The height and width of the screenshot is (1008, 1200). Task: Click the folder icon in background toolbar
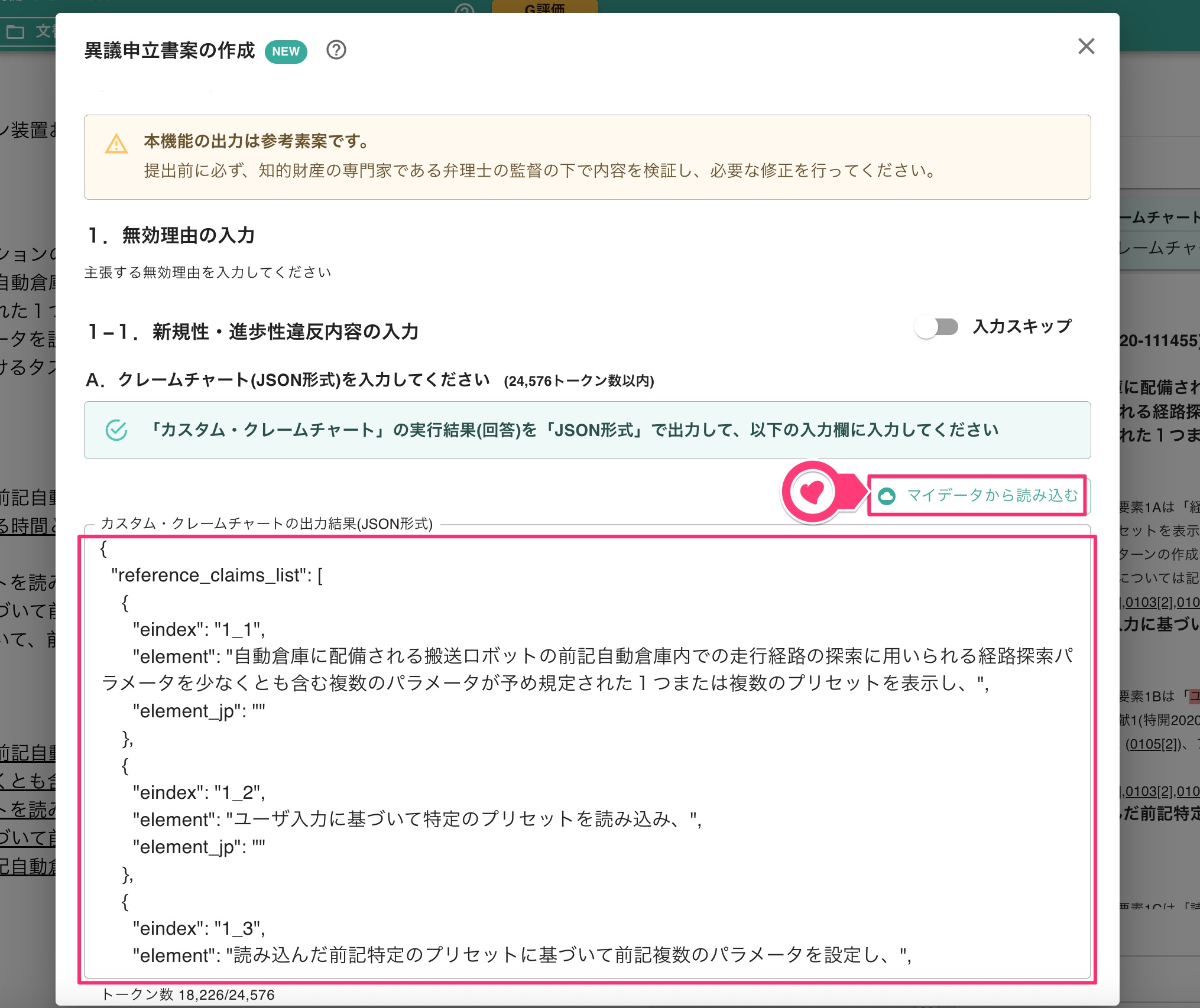click(15, 31)
